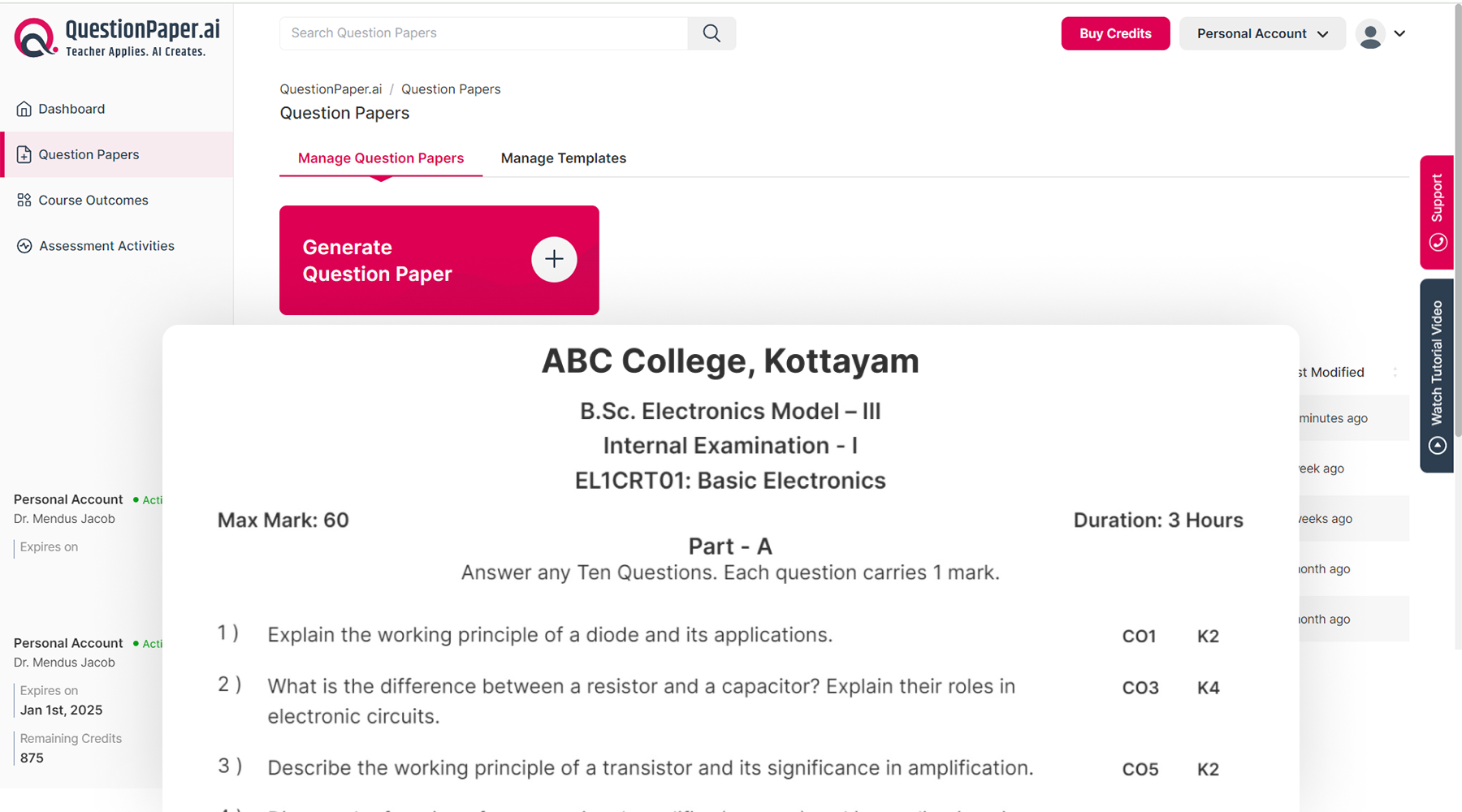Click the Buy Credits button
Viewport: 1462px width, 812px height.
click(1115, 34)
